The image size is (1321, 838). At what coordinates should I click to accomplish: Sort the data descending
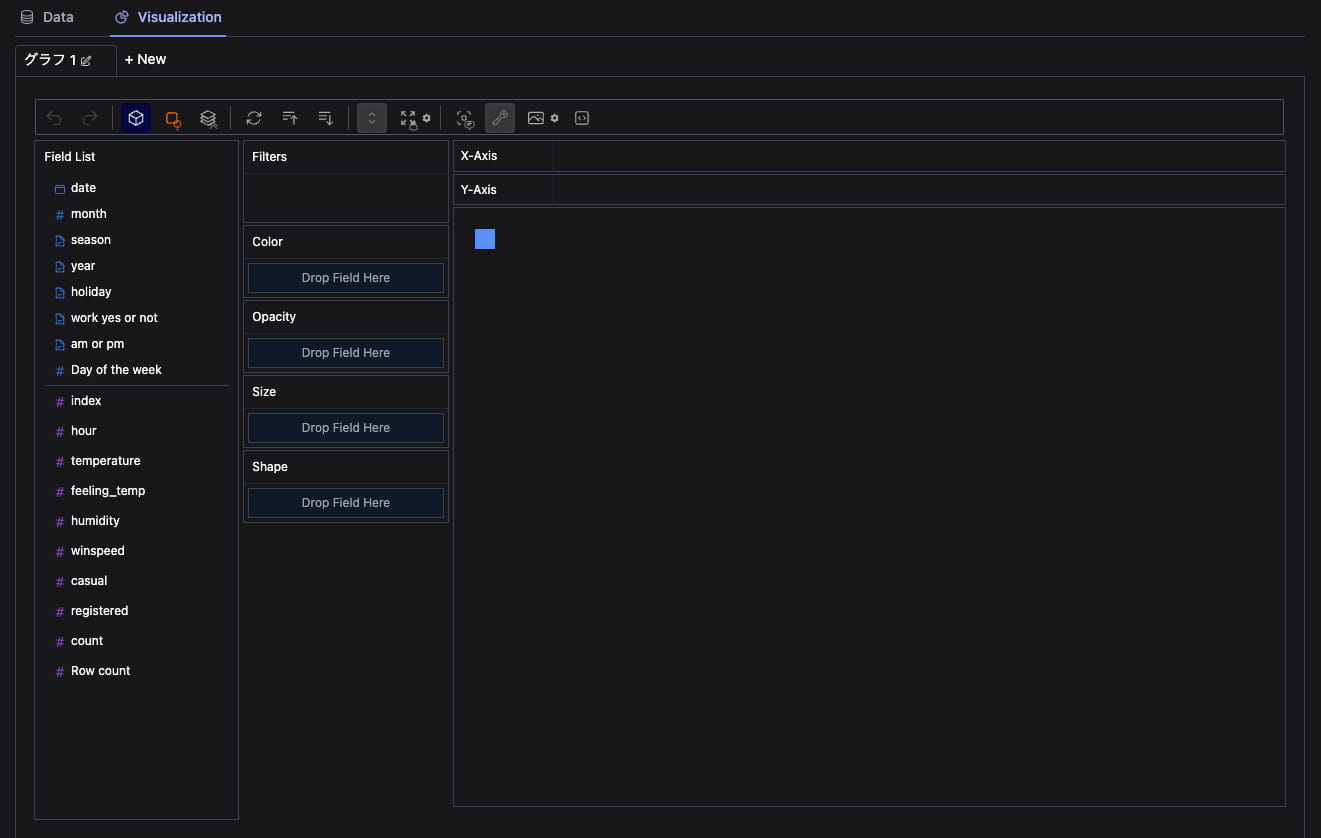point(324,117)
